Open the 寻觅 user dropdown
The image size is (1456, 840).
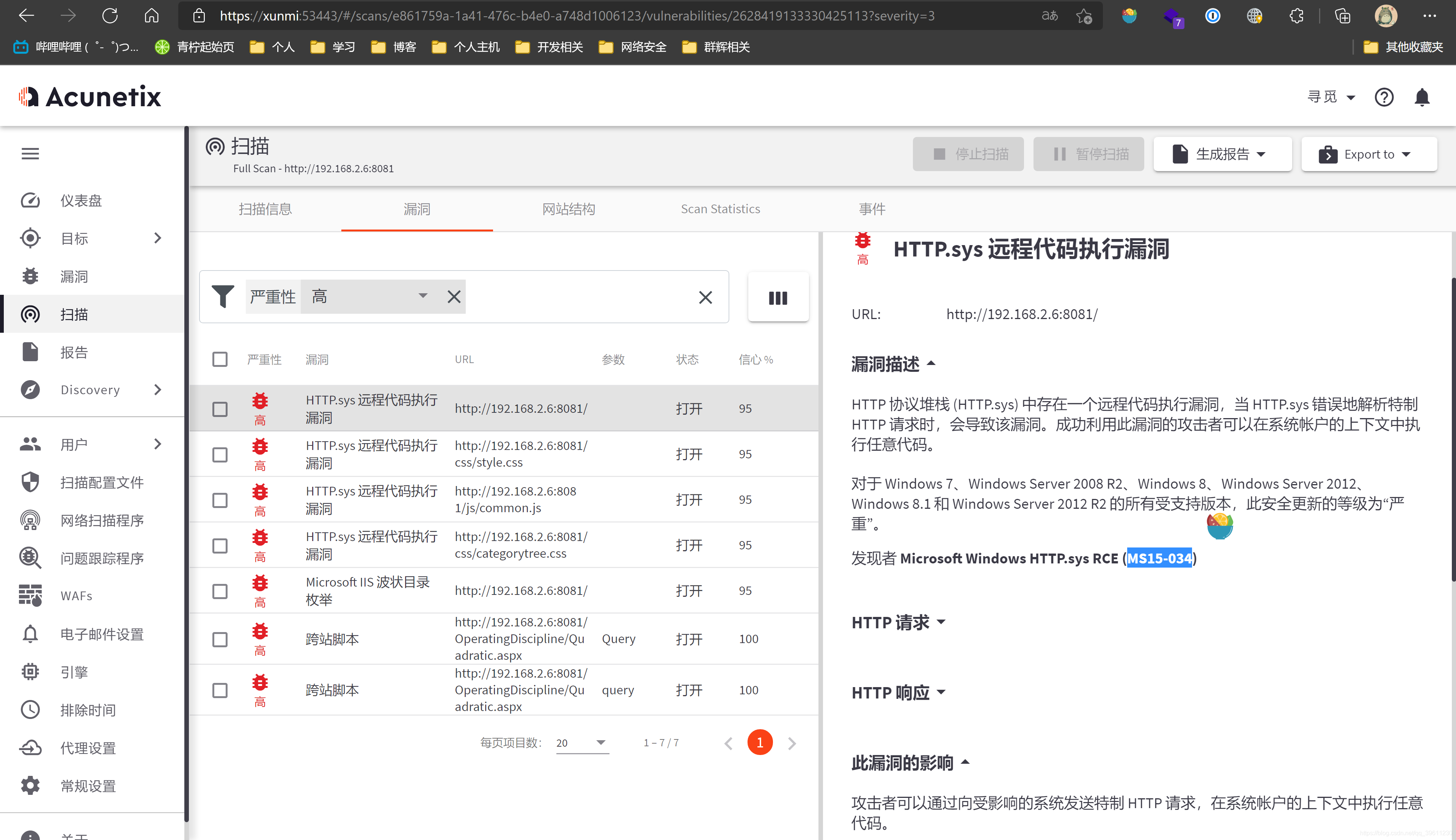click(x=1331, y=97)
